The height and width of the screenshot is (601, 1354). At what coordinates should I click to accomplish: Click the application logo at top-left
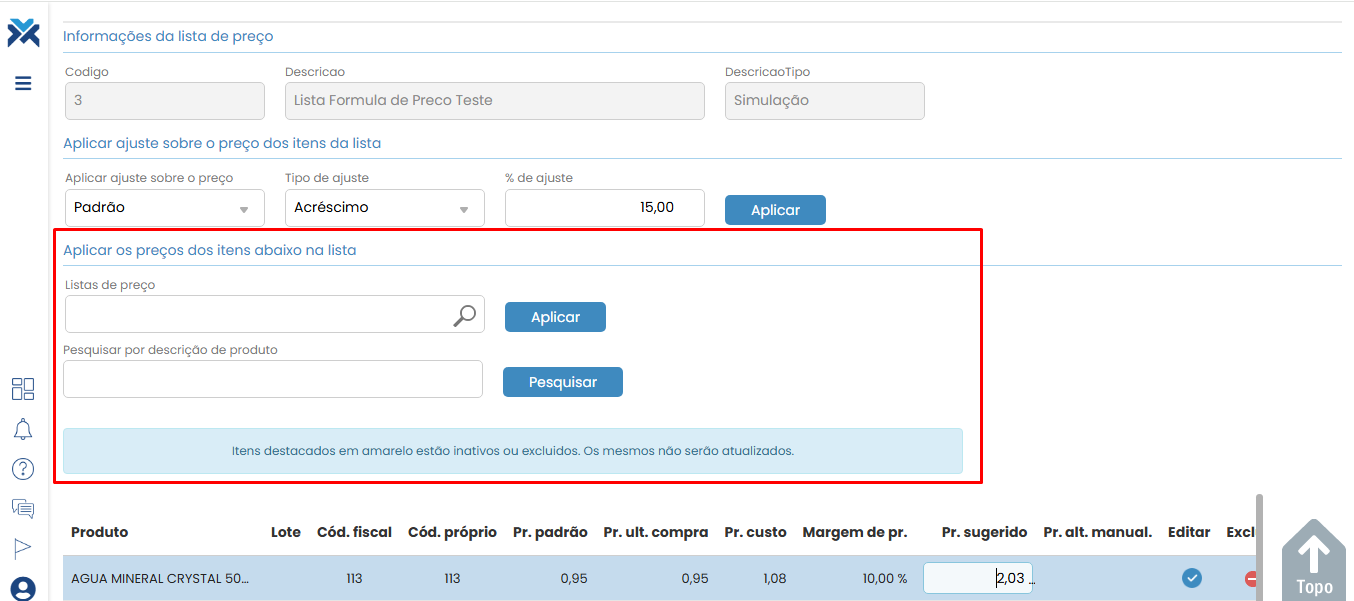click(23, 33)
